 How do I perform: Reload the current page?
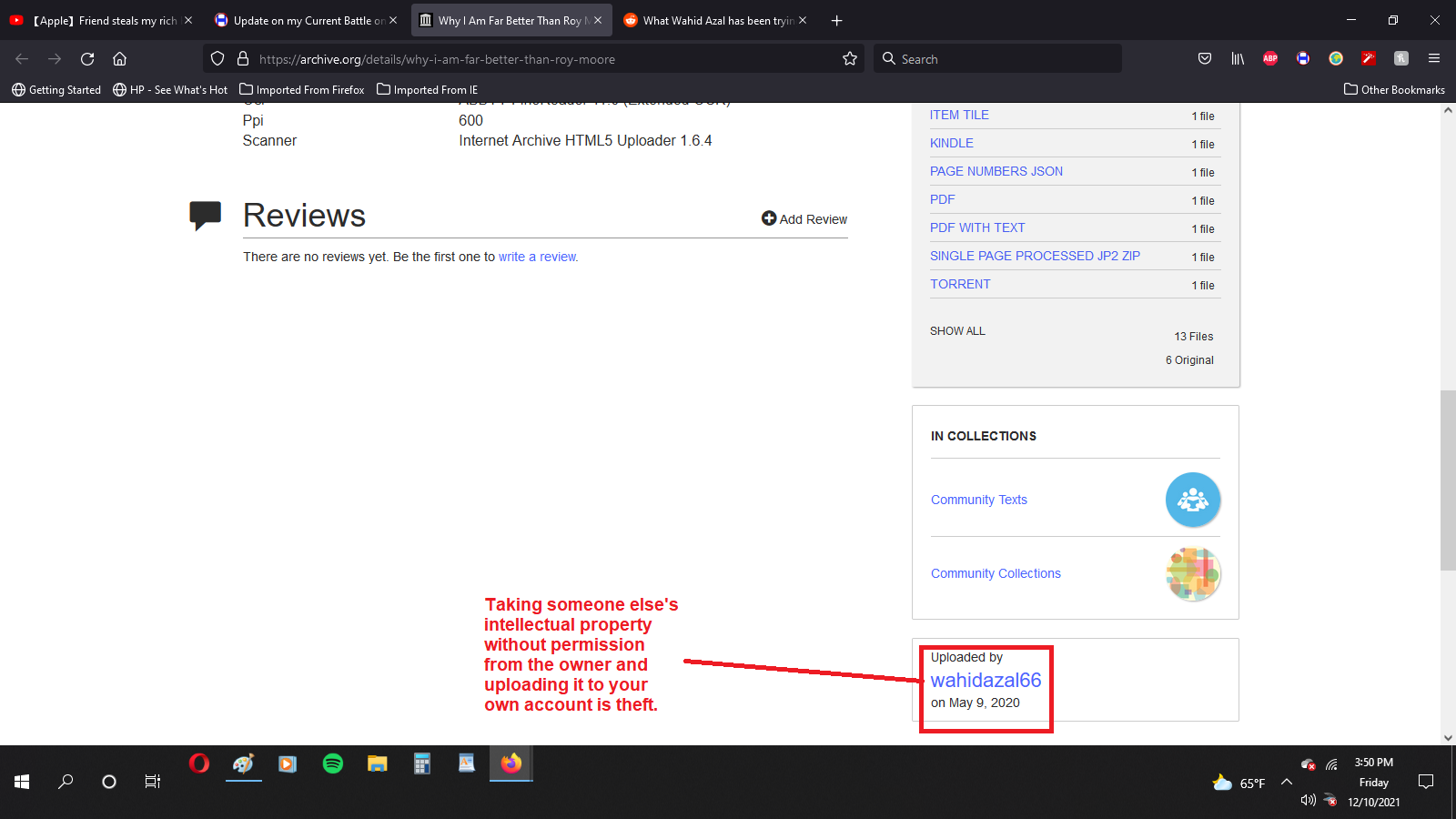tap(87, 59)
